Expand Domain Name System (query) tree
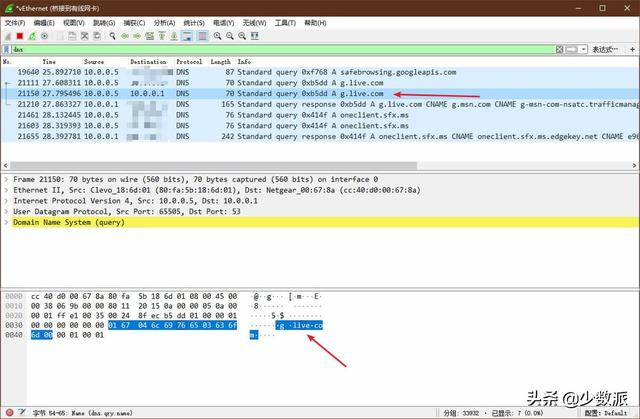The width and height of the screenshot is (640, 419). coord(6,222)
